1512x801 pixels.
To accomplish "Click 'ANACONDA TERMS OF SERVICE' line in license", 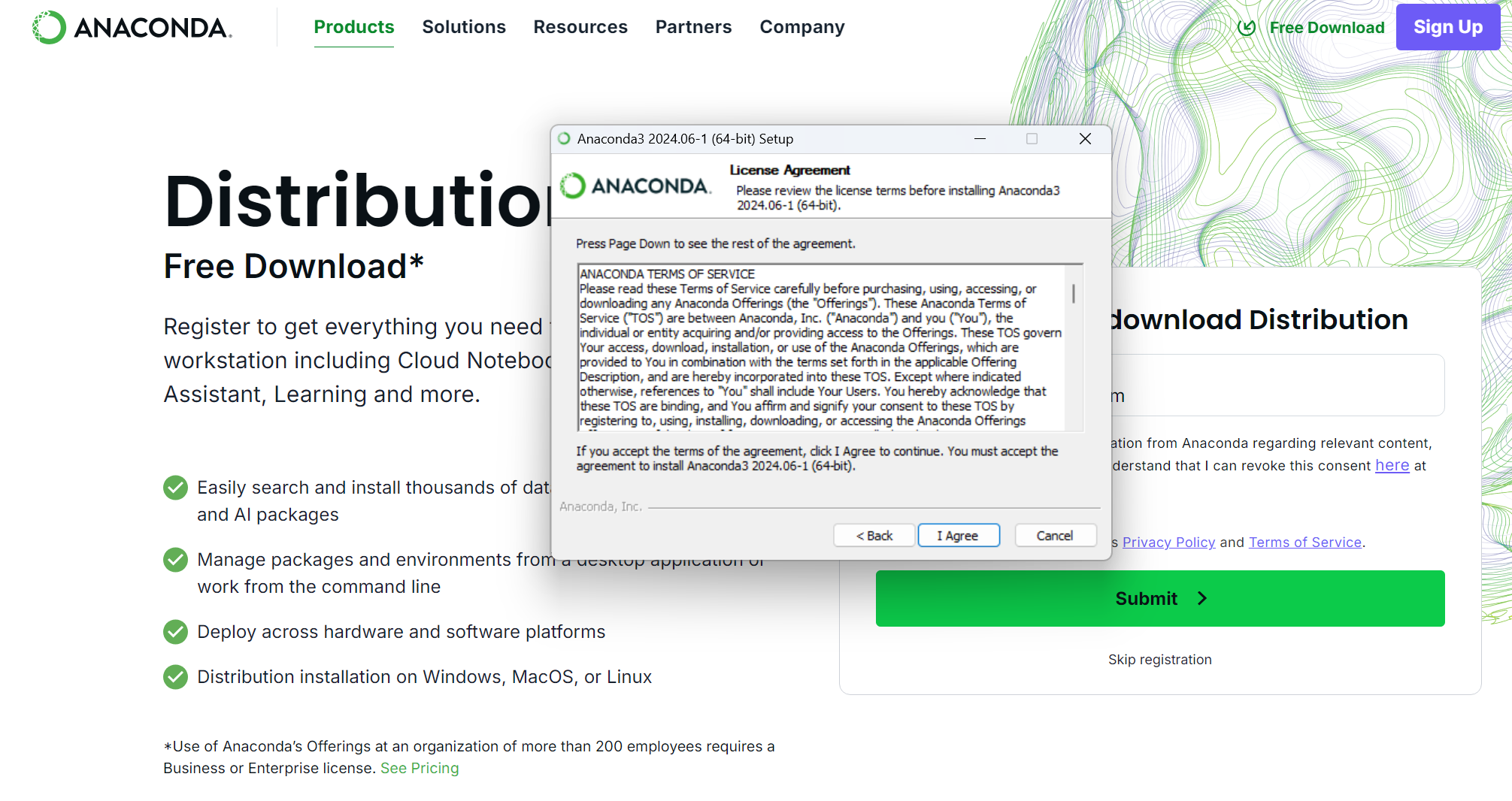I will point(667,274).
